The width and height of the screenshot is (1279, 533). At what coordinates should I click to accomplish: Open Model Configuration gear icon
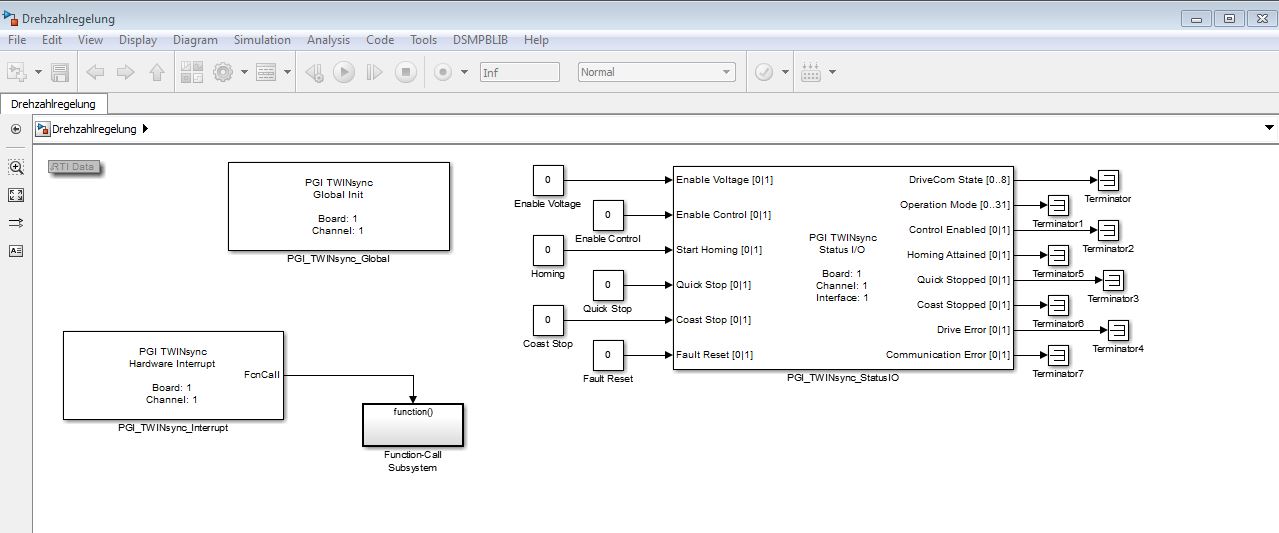point(222,72)
